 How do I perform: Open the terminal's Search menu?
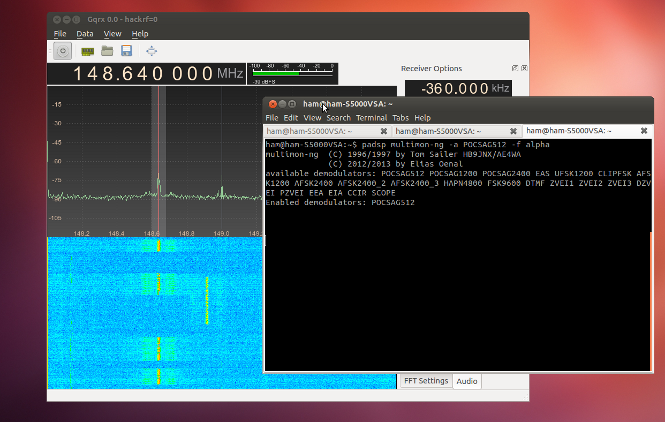(x=338, y=118)
